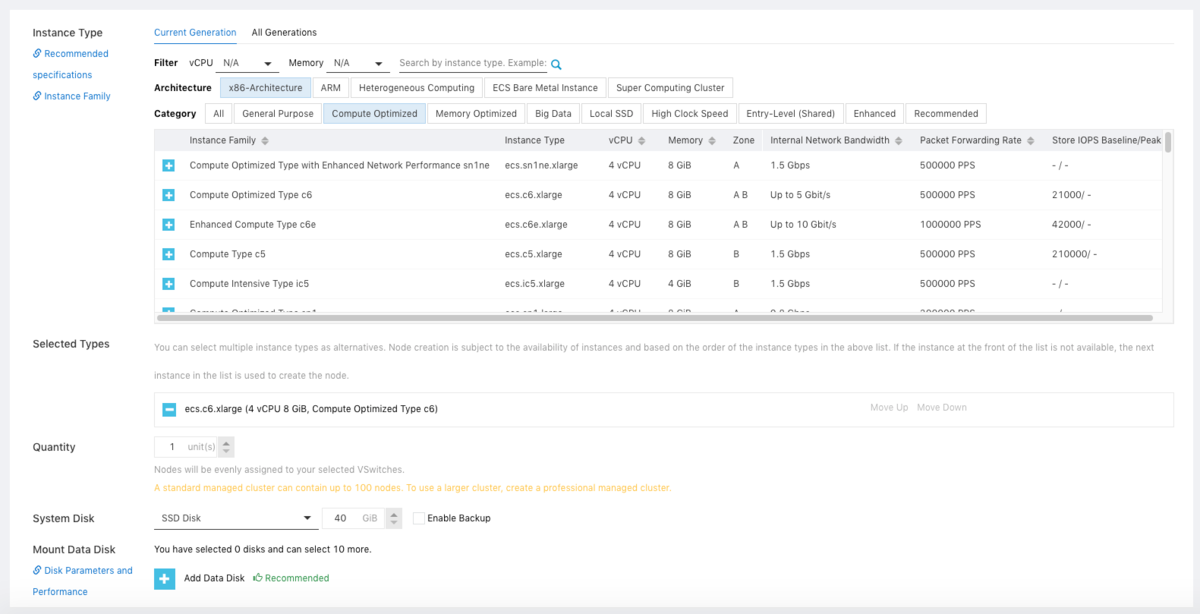Screen dimensions: 1200x614
Task: Click plus icon for Compute Intensive Type ic5
Action: pos(168,284)
